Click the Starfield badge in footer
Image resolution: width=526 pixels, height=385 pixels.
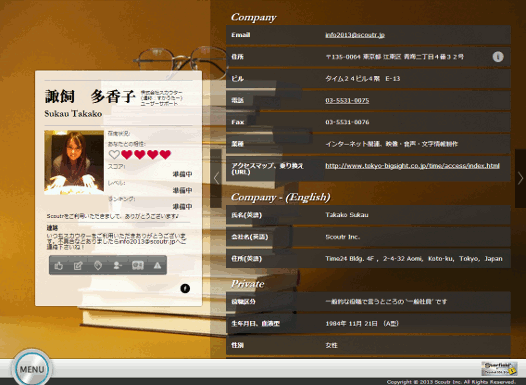pos(499,369)
